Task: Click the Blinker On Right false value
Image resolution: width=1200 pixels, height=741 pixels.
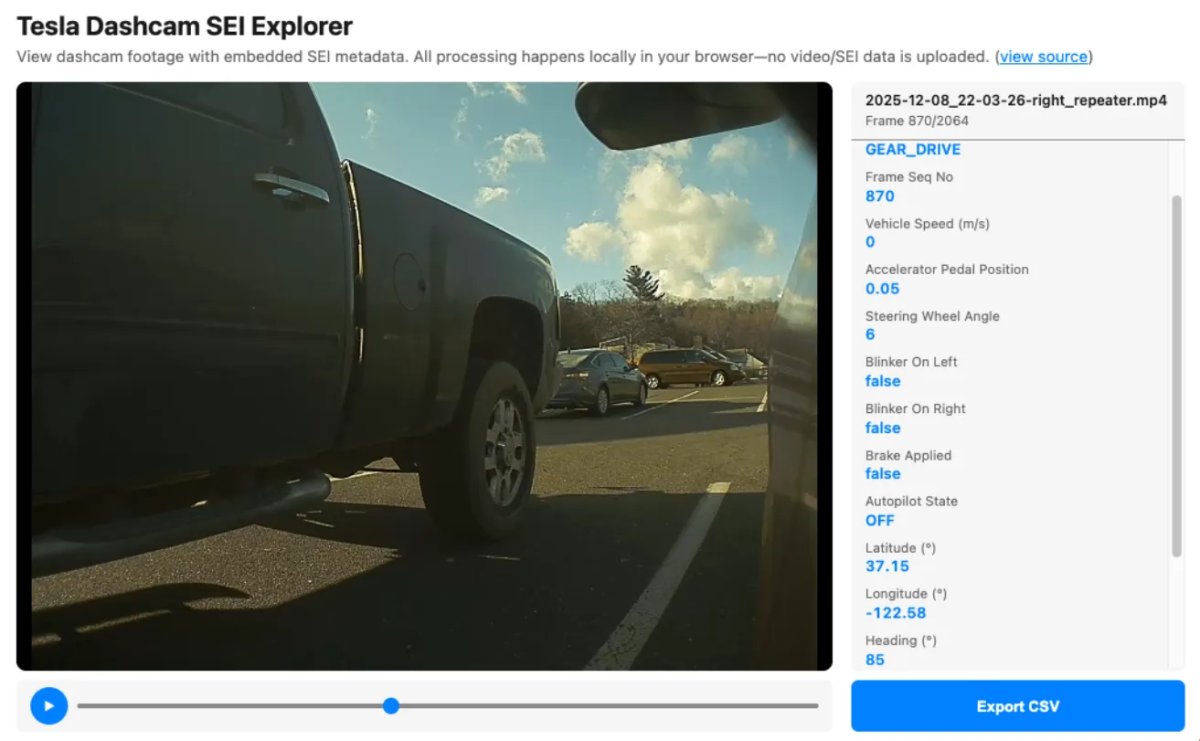Action: coord(882,428)
